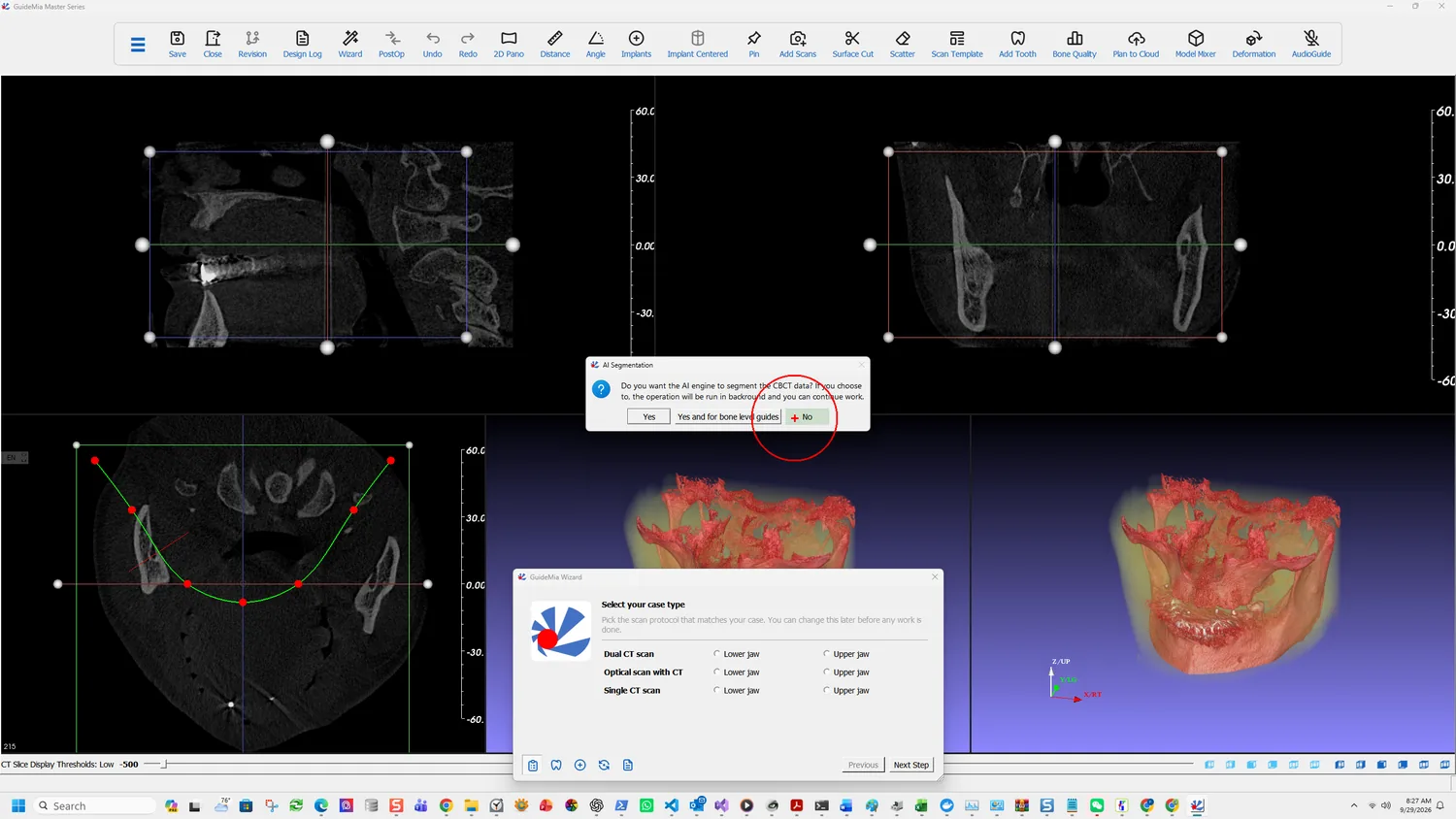Select the Surface Cut tool
Viewport: 1456px width, 819px height.
(x=853, y=45)
